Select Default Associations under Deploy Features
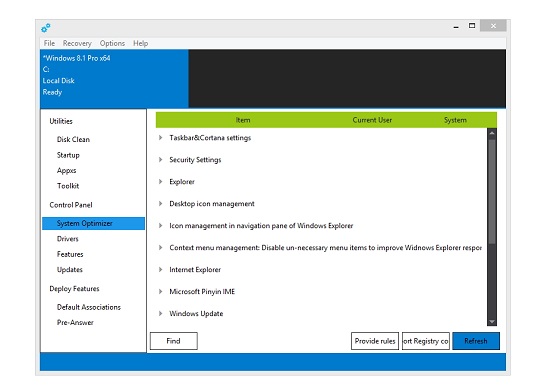 89,307
